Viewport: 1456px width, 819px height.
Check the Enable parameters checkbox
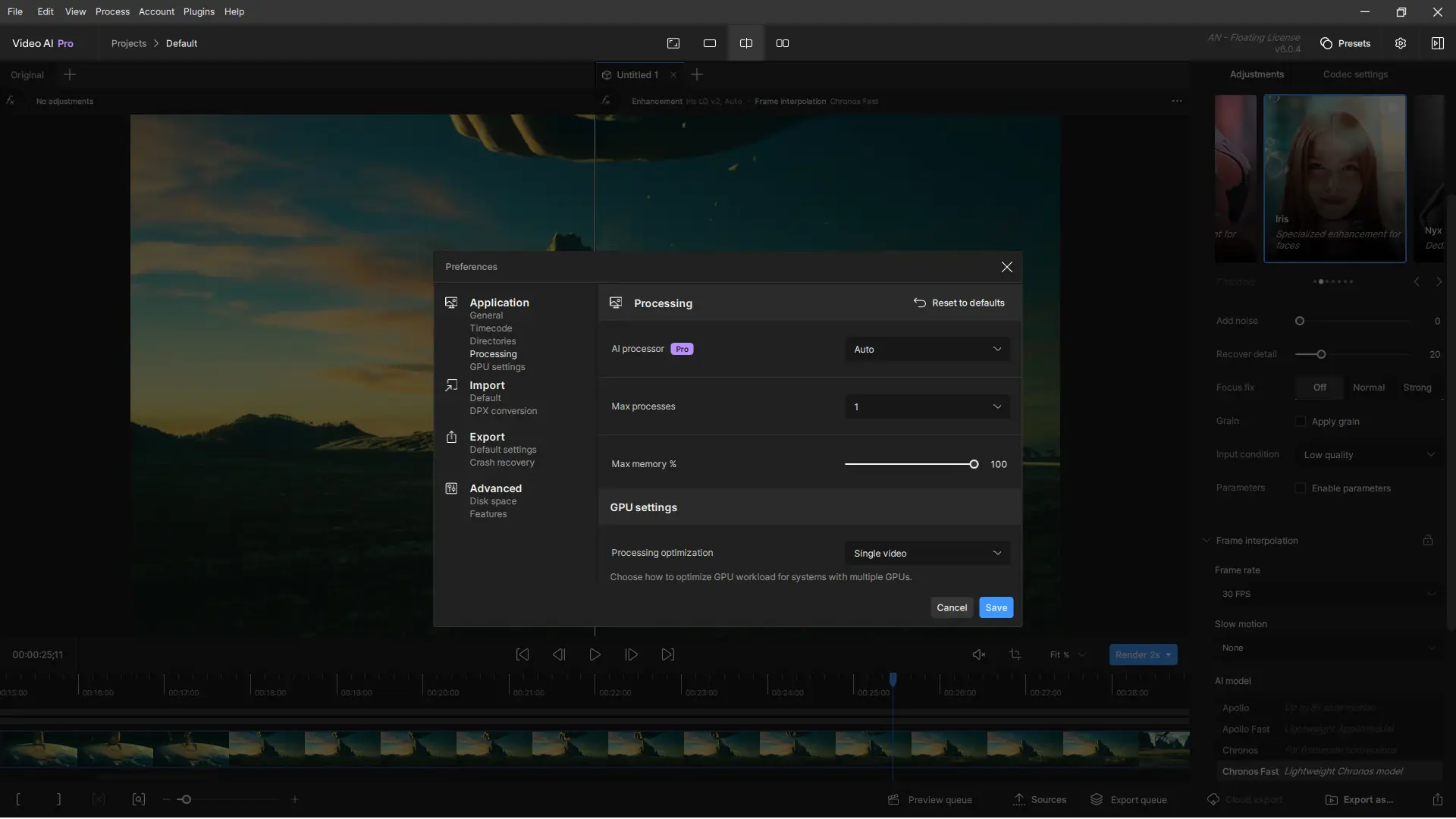click(x=1301, y=488)
